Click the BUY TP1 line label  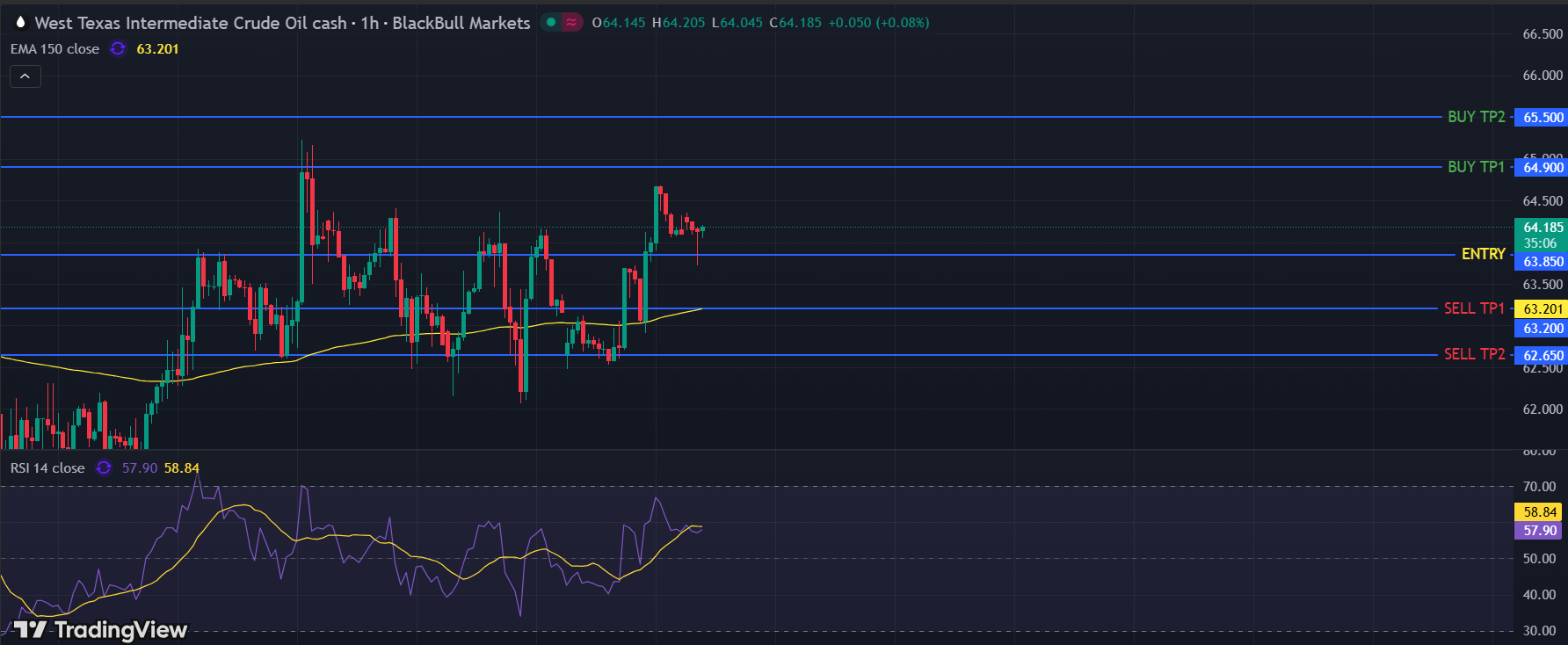click(1476, 167)
